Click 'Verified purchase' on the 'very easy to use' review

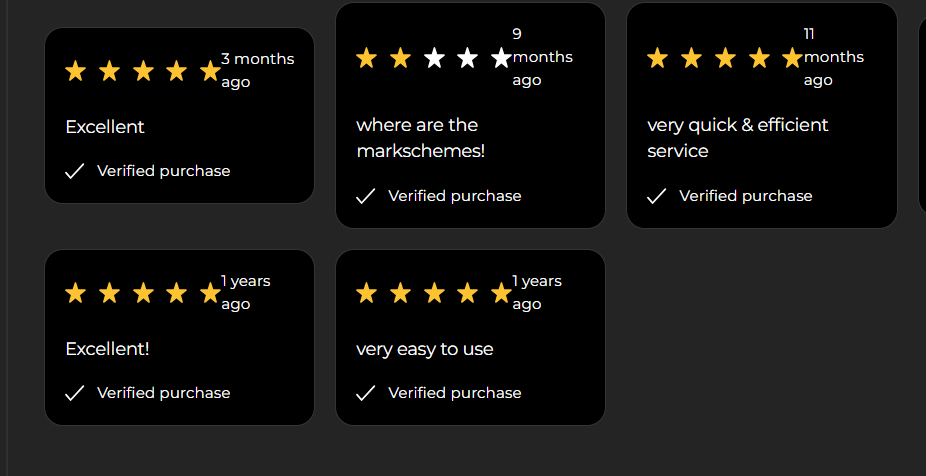(x=454, y=393)
